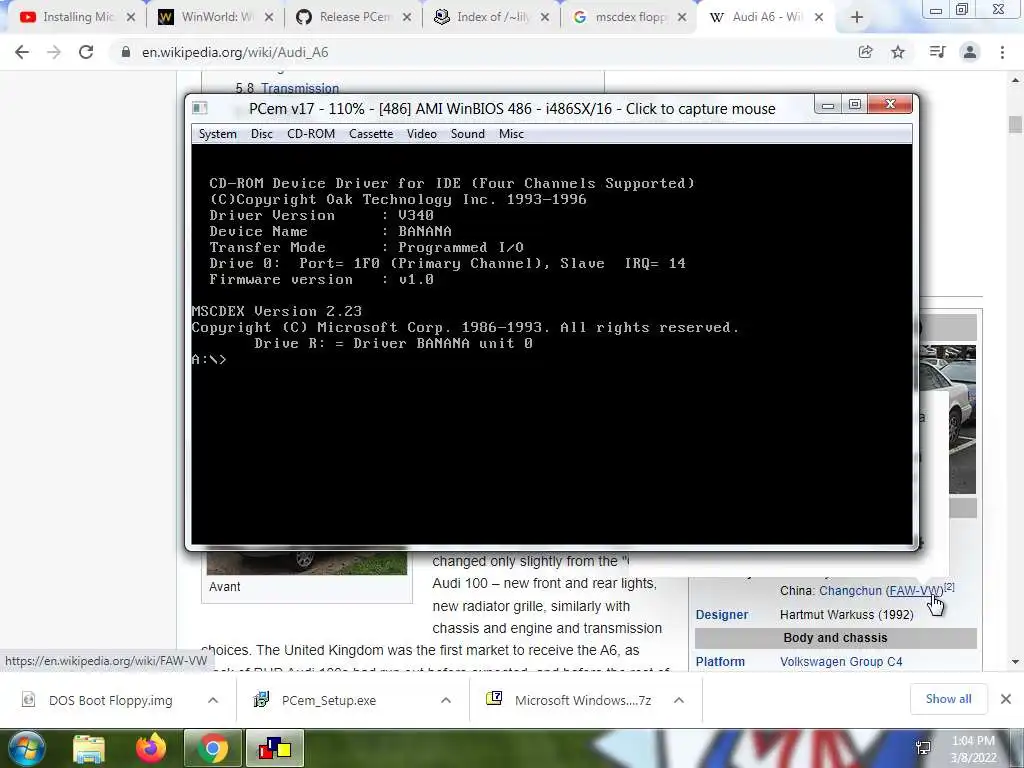Show all downloads
The height and width of the screenshot is (768, 1024).
point(948,699)
